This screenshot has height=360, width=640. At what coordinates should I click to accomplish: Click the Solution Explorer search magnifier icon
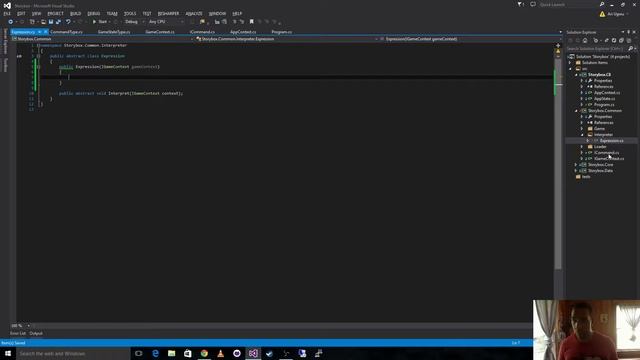(x=631, y=49)
